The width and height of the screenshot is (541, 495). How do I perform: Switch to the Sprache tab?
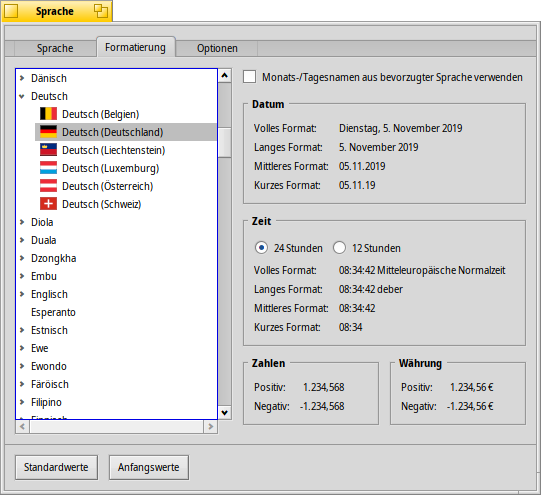pyautogui.click(x=55, y=48)
